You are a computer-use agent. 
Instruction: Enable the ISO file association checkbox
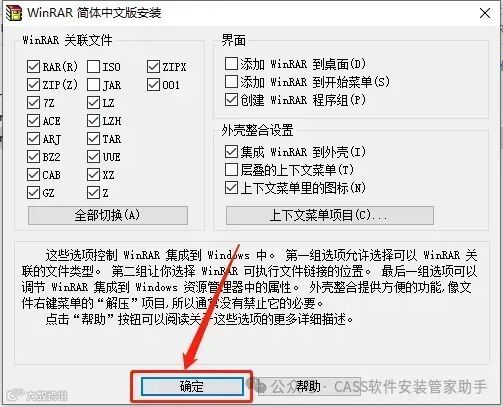tap(93, 67)
